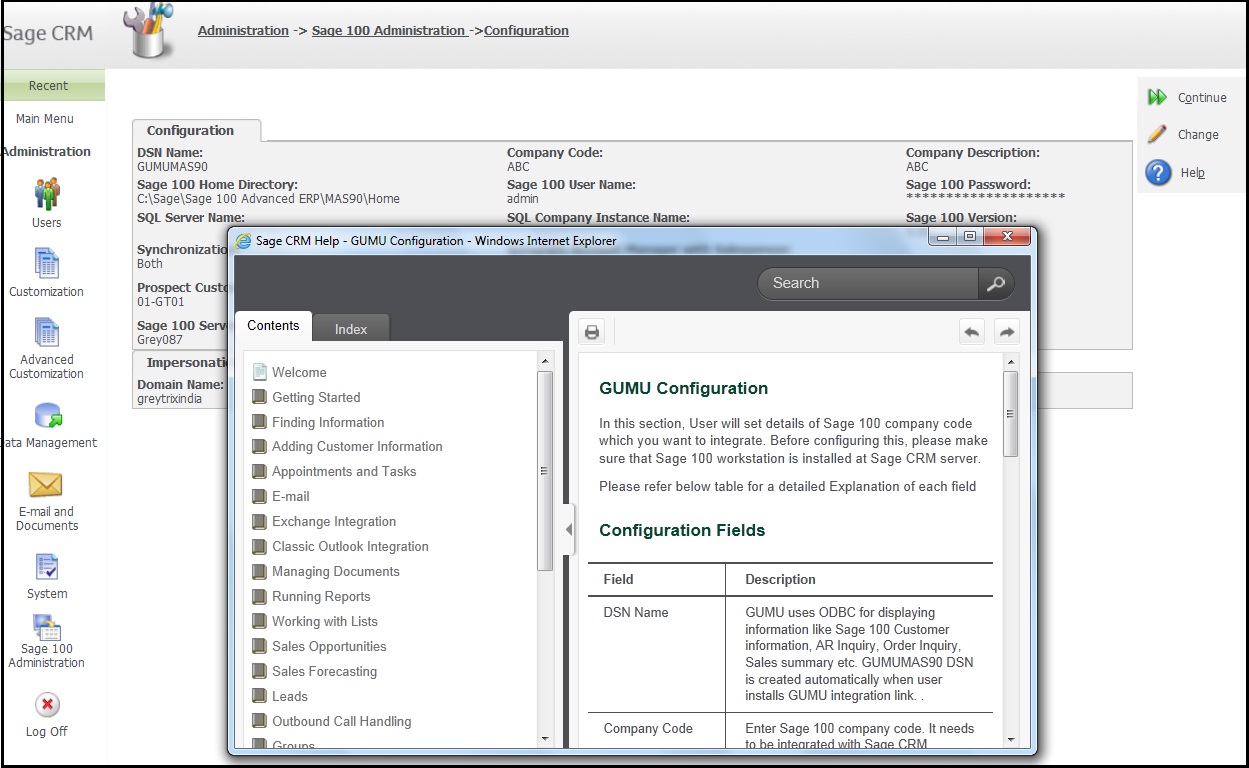Click the Log Off icon

pyautogui.click(x=46, y=705)
